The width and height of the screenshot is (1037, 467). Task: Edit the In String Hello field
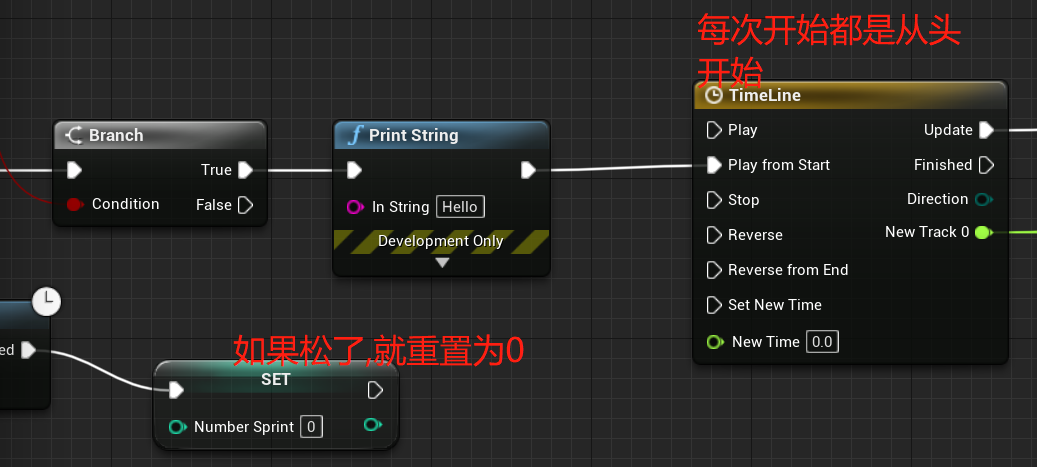460,207
